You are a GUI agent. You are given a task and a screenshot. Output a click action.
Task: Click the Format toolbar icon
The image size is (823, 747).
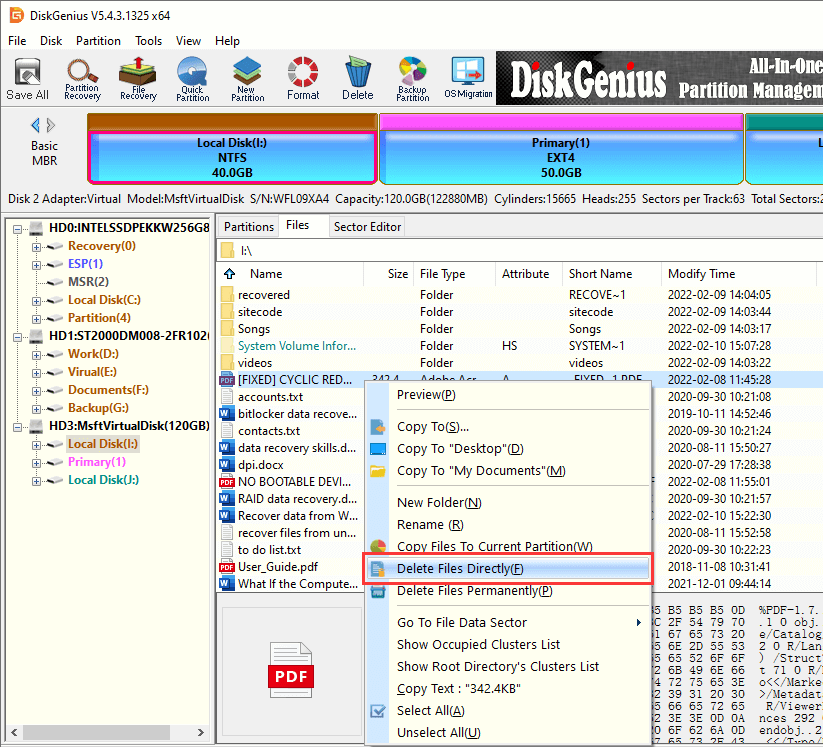click(303, 79)
